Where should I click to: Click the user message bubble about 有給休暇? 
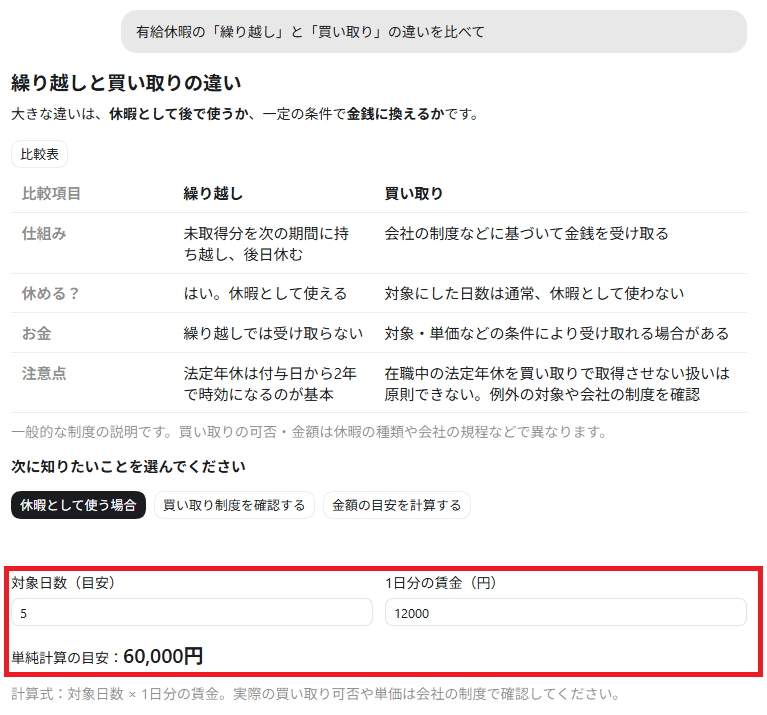pyautogui.click(x=433, y=32)
